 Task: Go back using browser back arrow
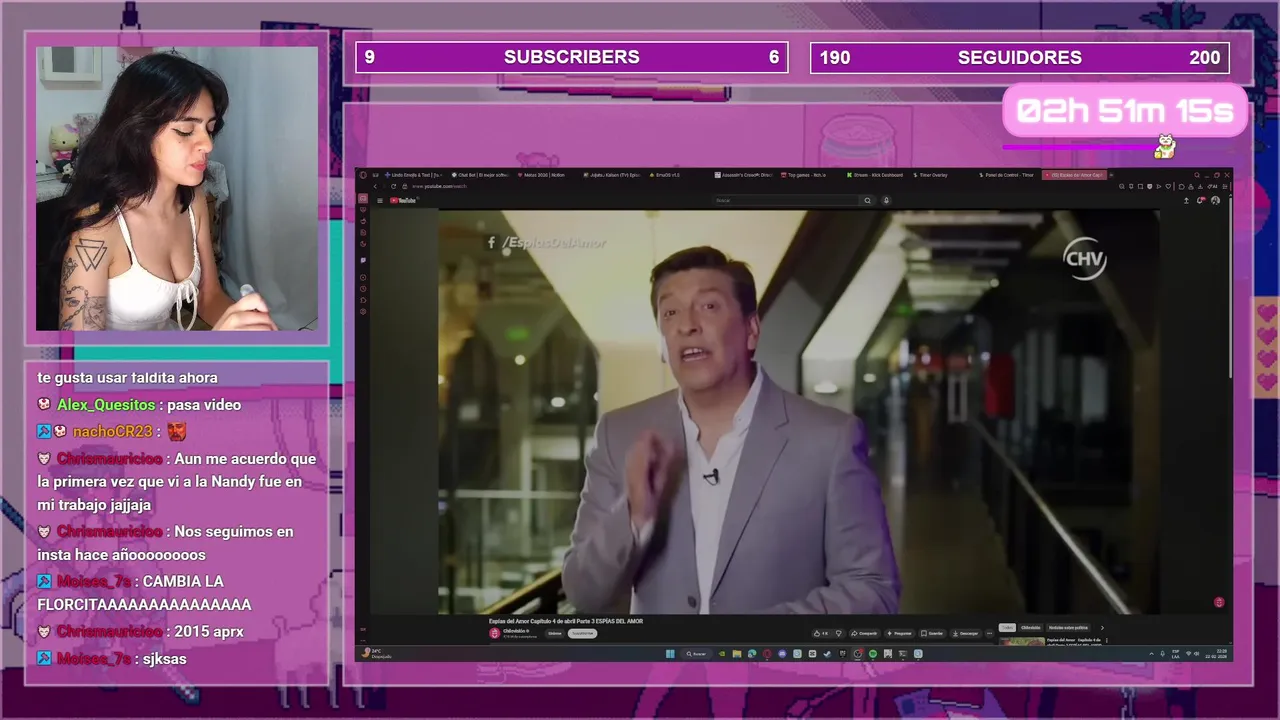[375, 186]
